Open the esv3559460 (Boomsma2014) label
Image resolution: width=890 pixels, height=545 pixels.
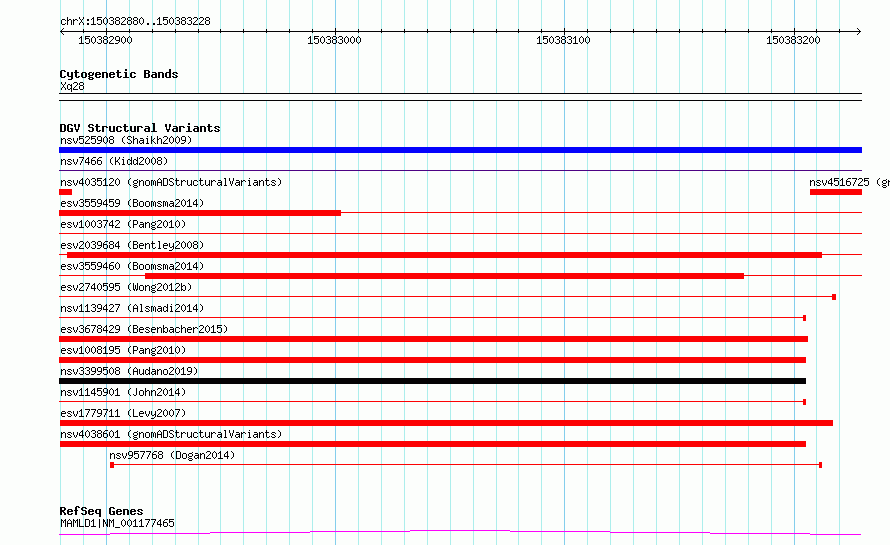click(132, 266)
